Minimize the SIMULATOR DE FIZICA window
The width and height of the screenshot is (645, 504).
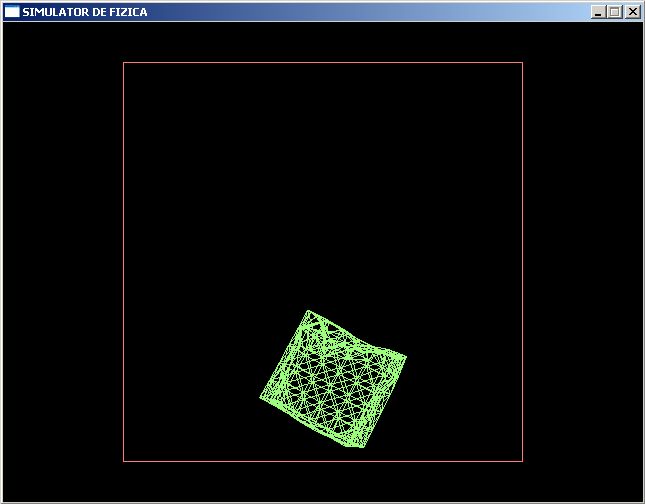(599, 12)
